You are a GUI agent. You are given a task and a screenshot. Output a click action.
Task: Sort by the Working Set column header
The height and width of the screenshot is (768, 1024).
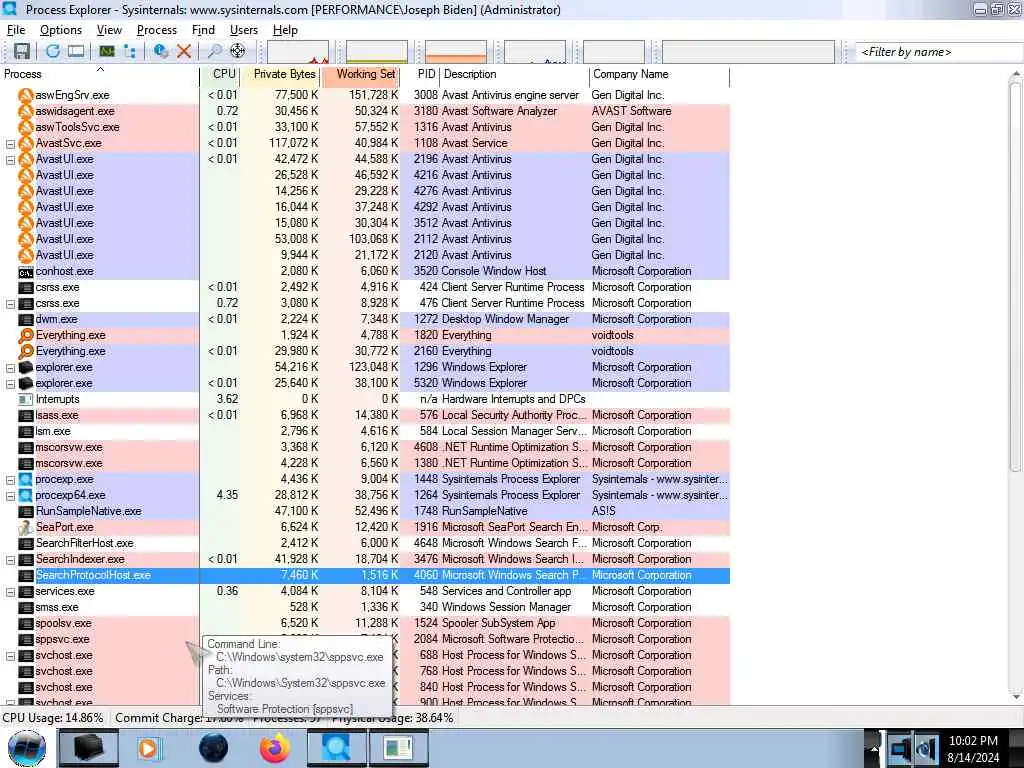360,74
